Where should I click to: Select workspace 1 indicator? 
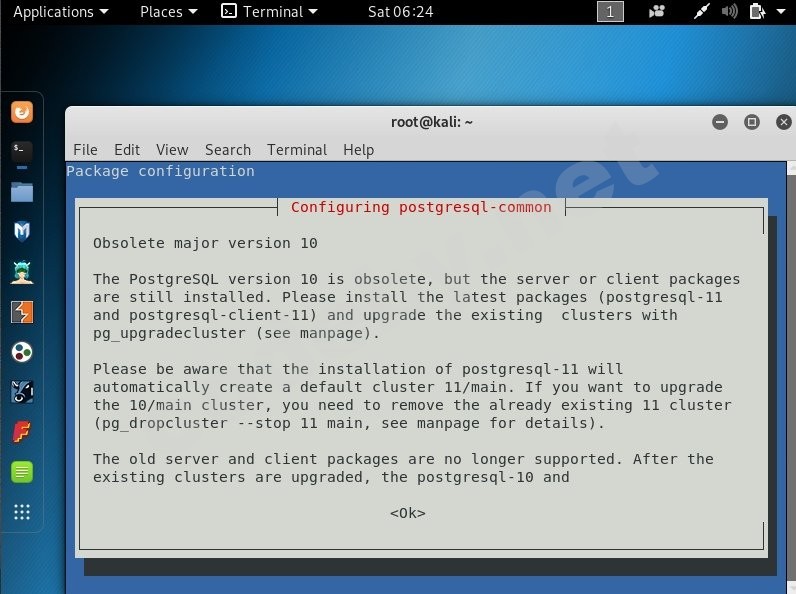[x=610, y=12]
